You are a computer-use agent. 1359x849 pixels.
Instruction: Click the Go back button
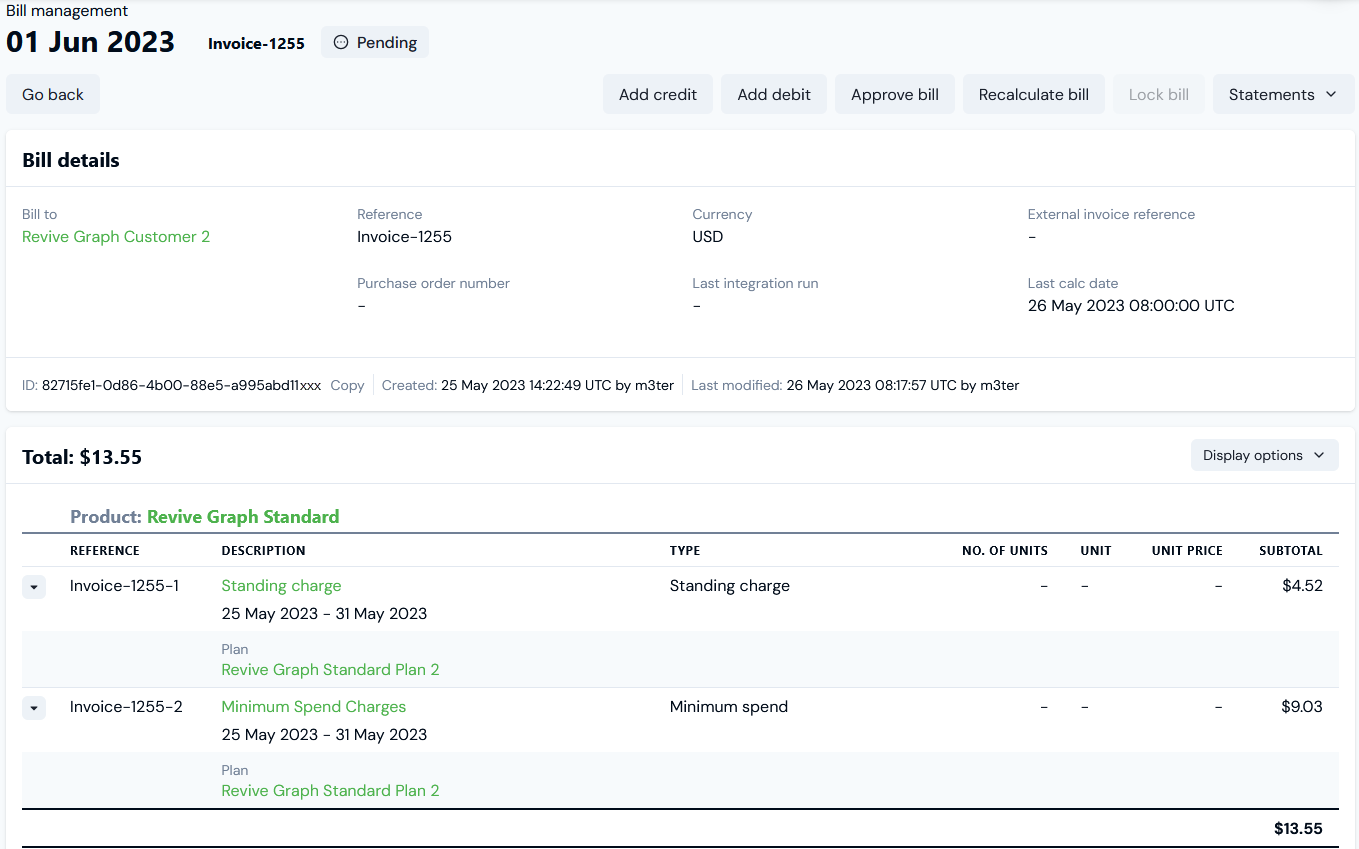point(53,95)
